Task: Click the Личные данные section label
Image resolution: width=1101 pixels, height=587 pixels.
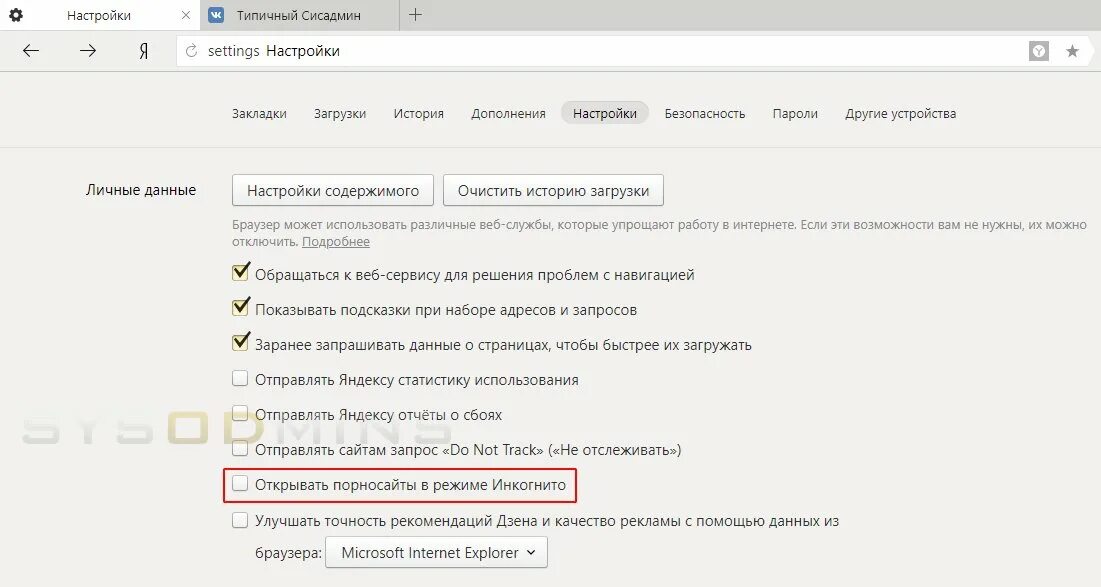Action: coord(141,190)
